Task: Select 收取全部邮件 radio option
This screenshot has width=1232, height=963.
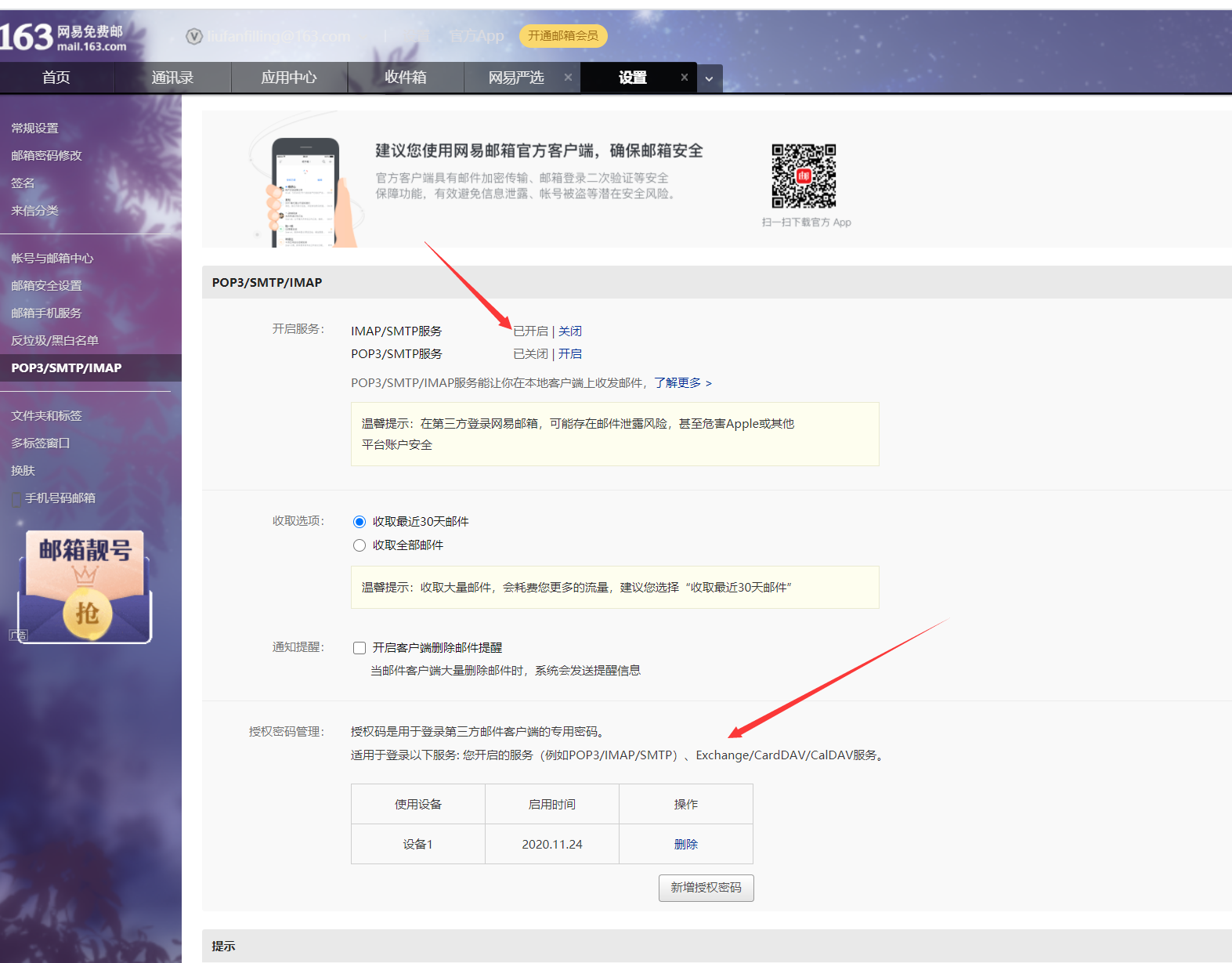Action: 359,545
